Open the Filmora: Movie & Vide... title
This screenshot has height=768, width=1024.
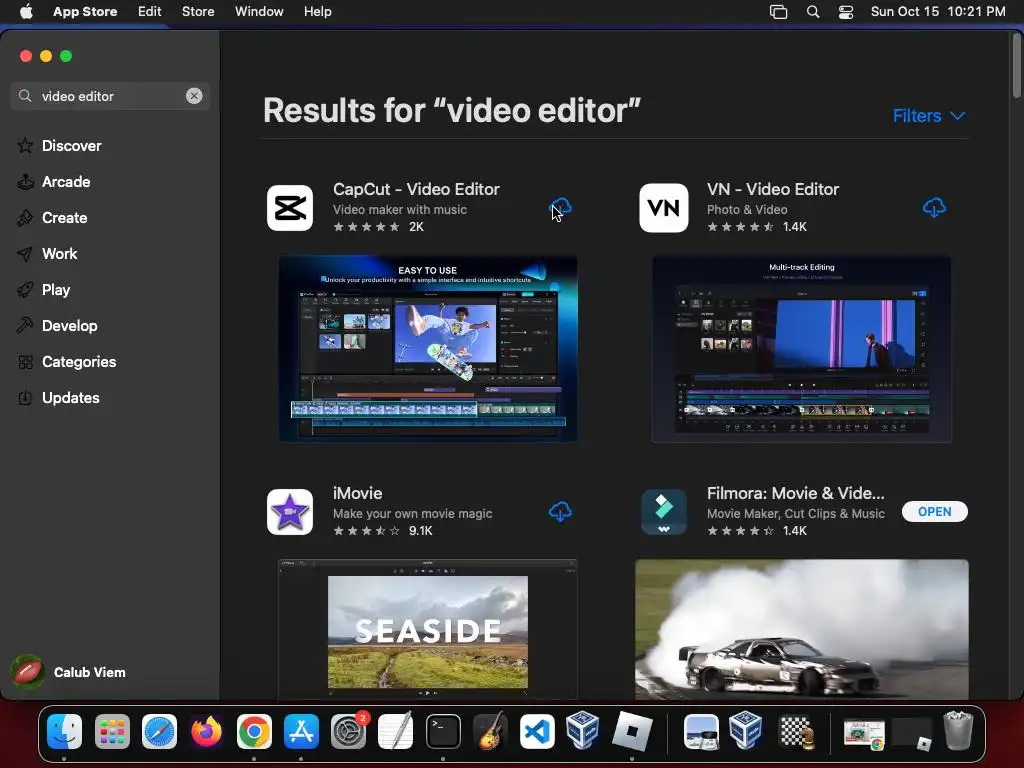click(x=795, y=493)
